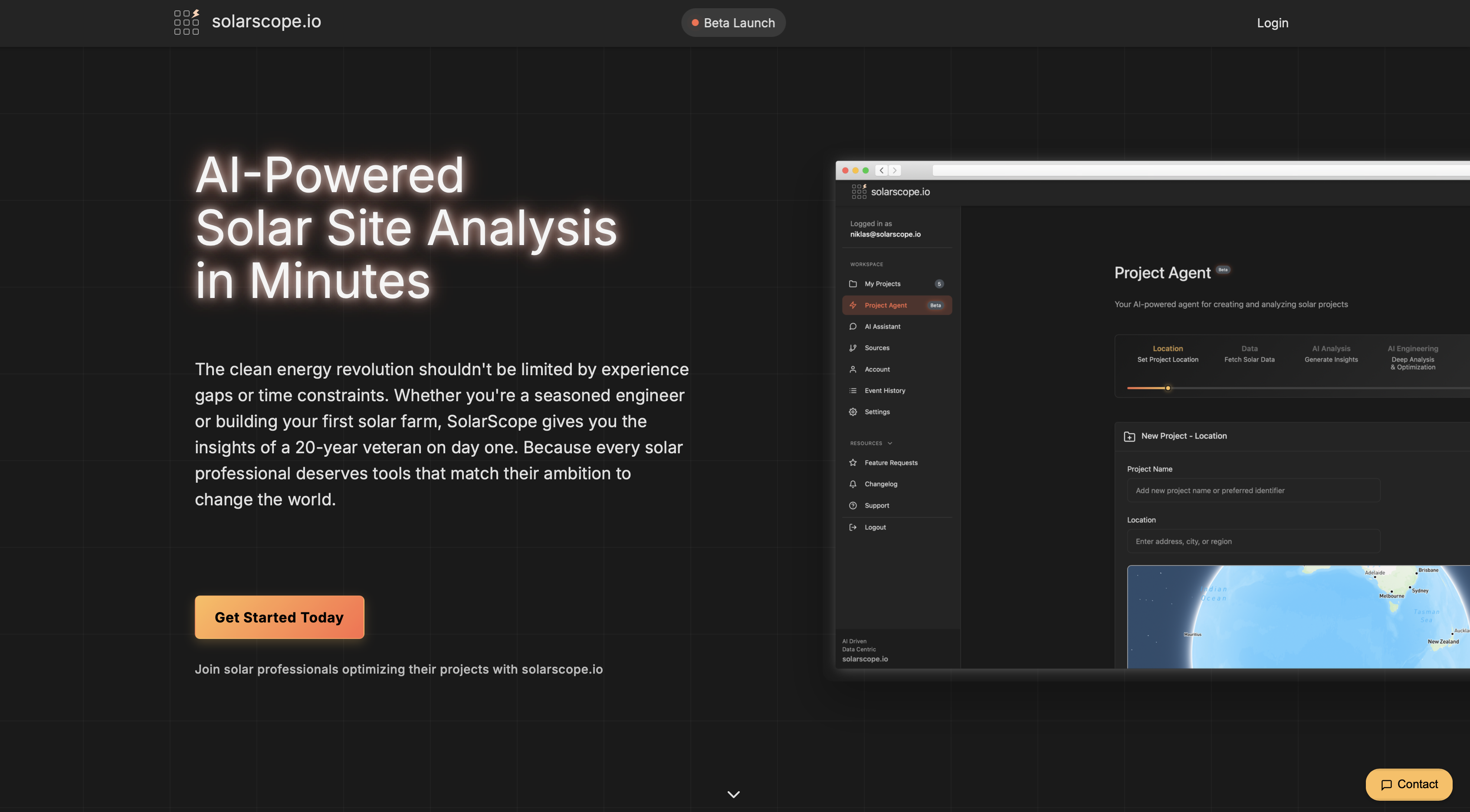Click Brisbane label on the globe map

point(1428,570)
